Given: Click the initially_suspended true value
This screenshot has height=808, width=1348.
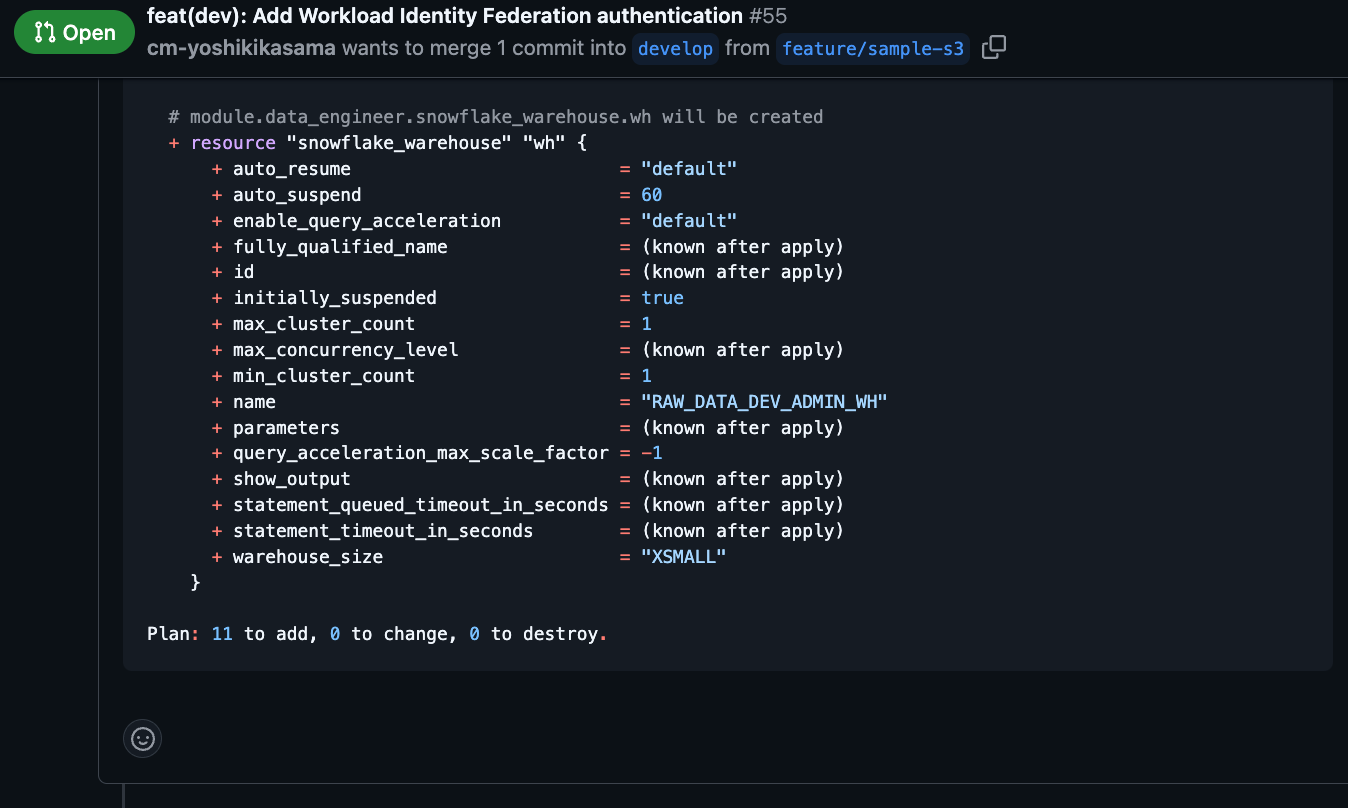Looking at the screenshot, I should 662,298.
